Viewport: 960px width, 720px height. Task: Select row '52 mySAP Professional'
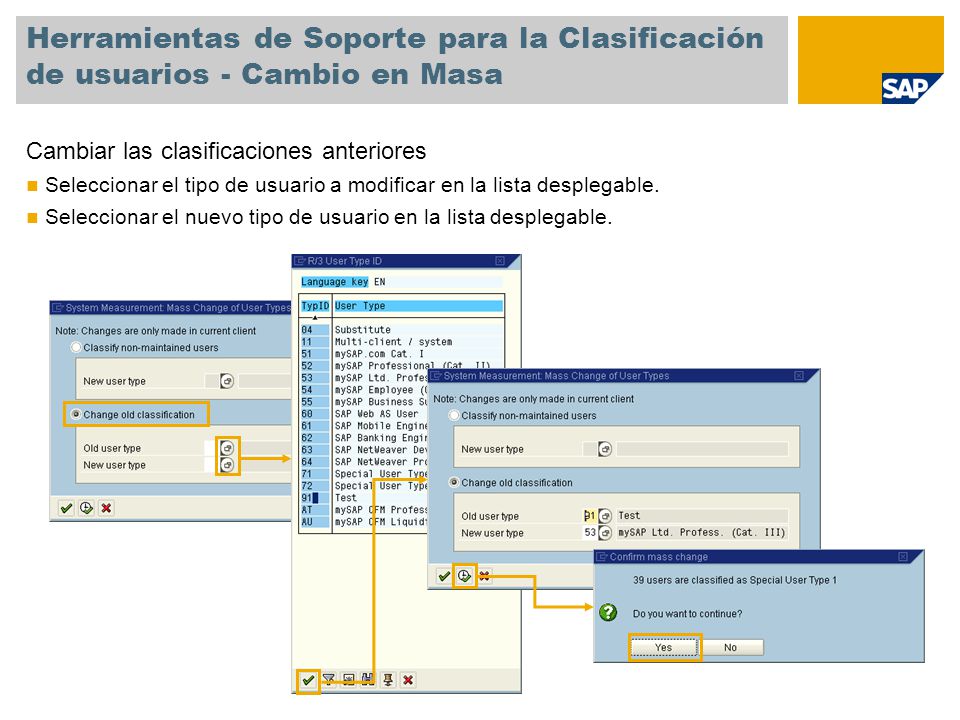pos(402,366)
